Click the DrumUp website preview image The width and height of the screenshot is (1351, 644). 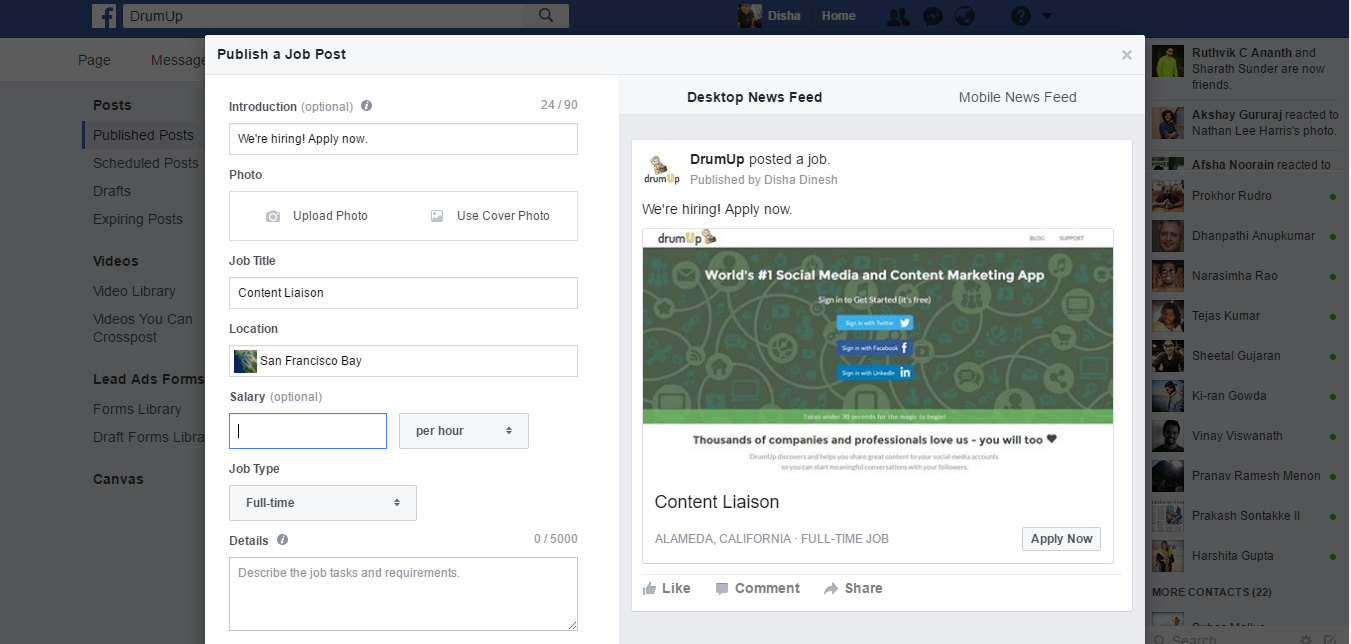coord(878,354)
